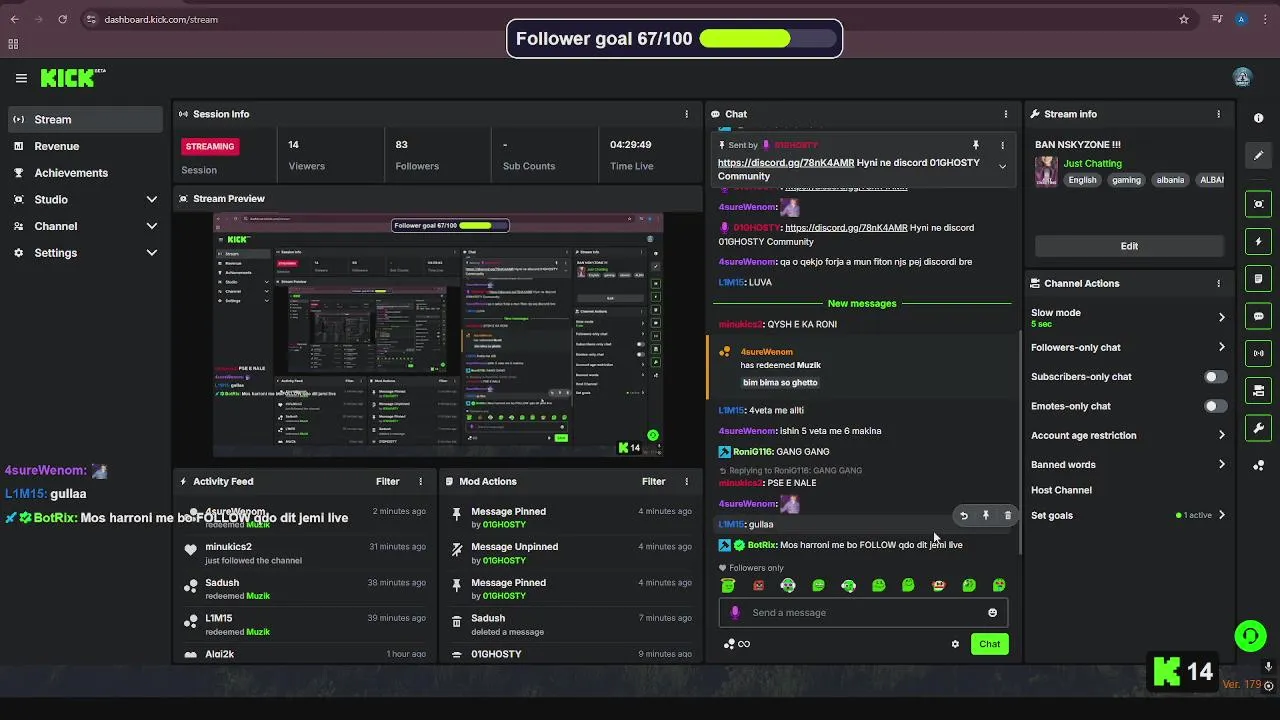Screen dimensions: 1280x720
Task: Go to Achievements in sidebar
Action: [x=86, y=172]
